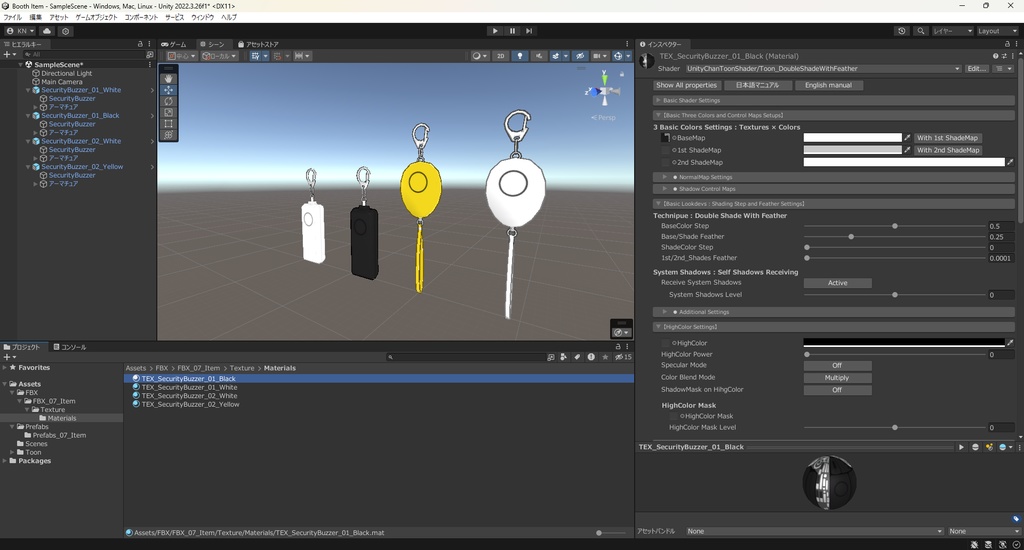
Task: Click the global search magnifier icon
Action: pyautogui.click(x=919, y=31)
